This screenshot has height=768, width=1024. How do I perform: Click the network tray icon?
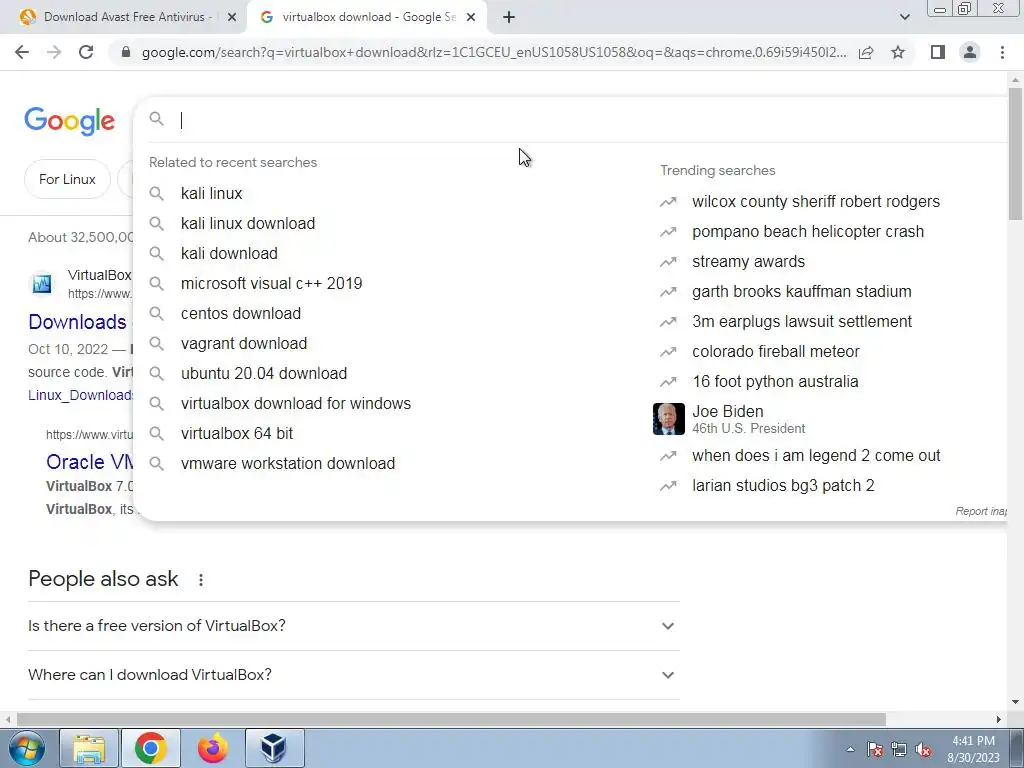click(899, 750)
